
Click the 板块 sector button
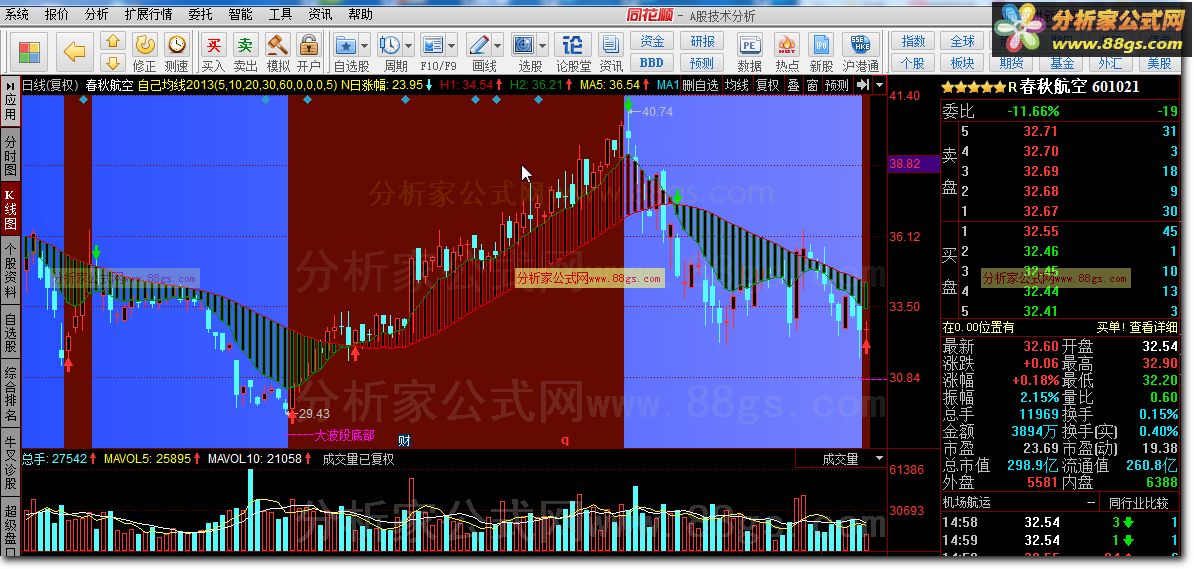[x=963, y=62]
